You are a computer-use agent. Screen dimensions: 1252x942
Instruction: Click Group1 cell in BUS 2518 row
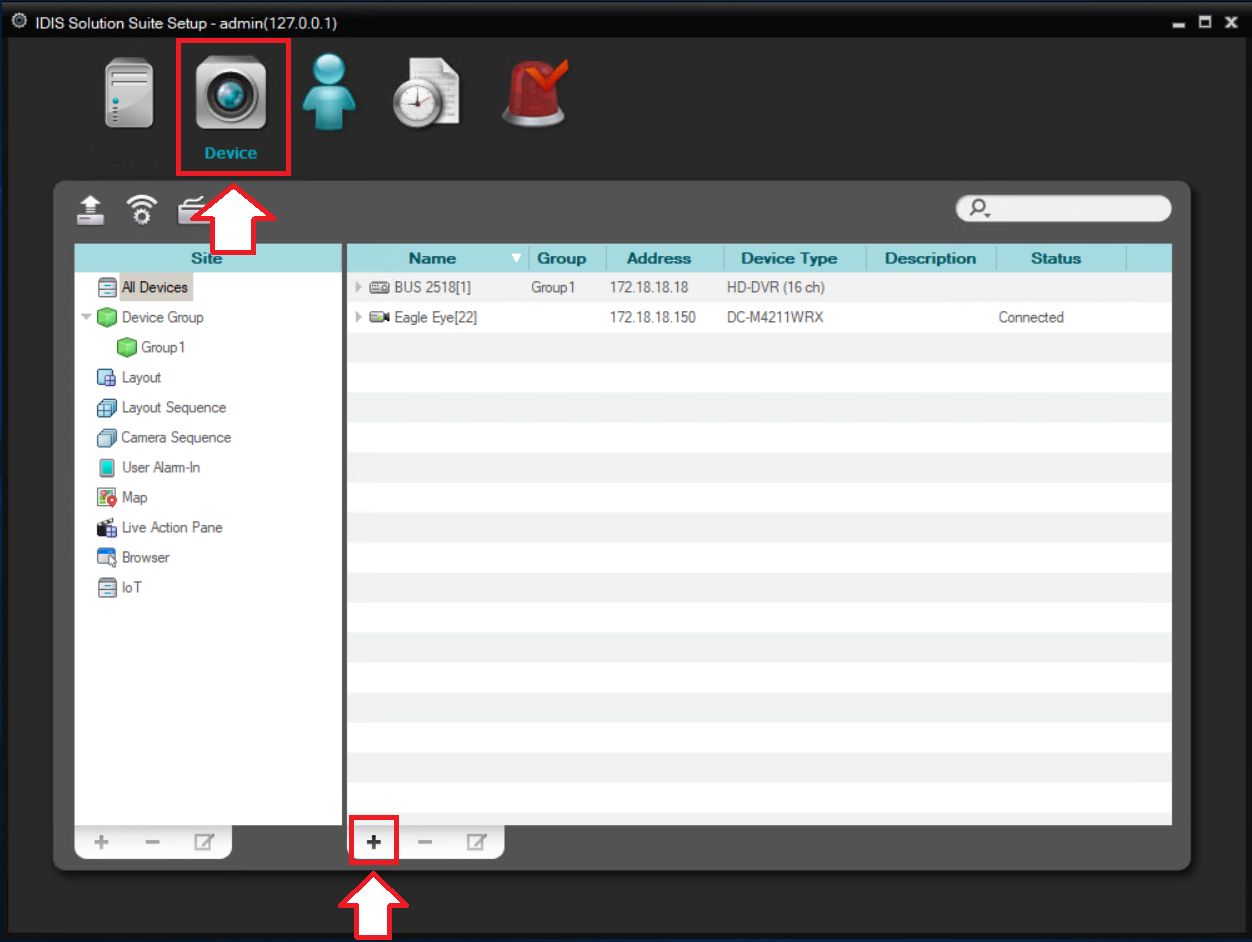point(553,287)
